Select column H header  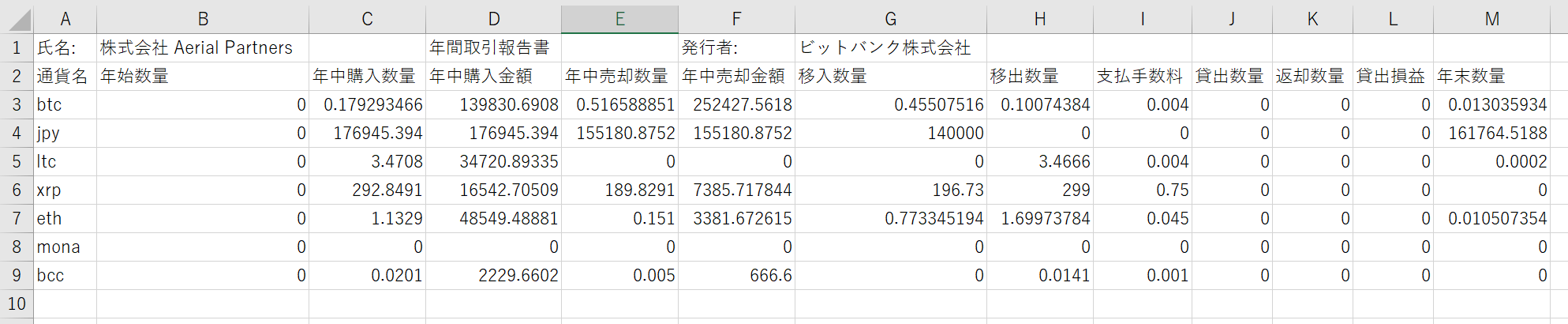tap(1040, 19)
